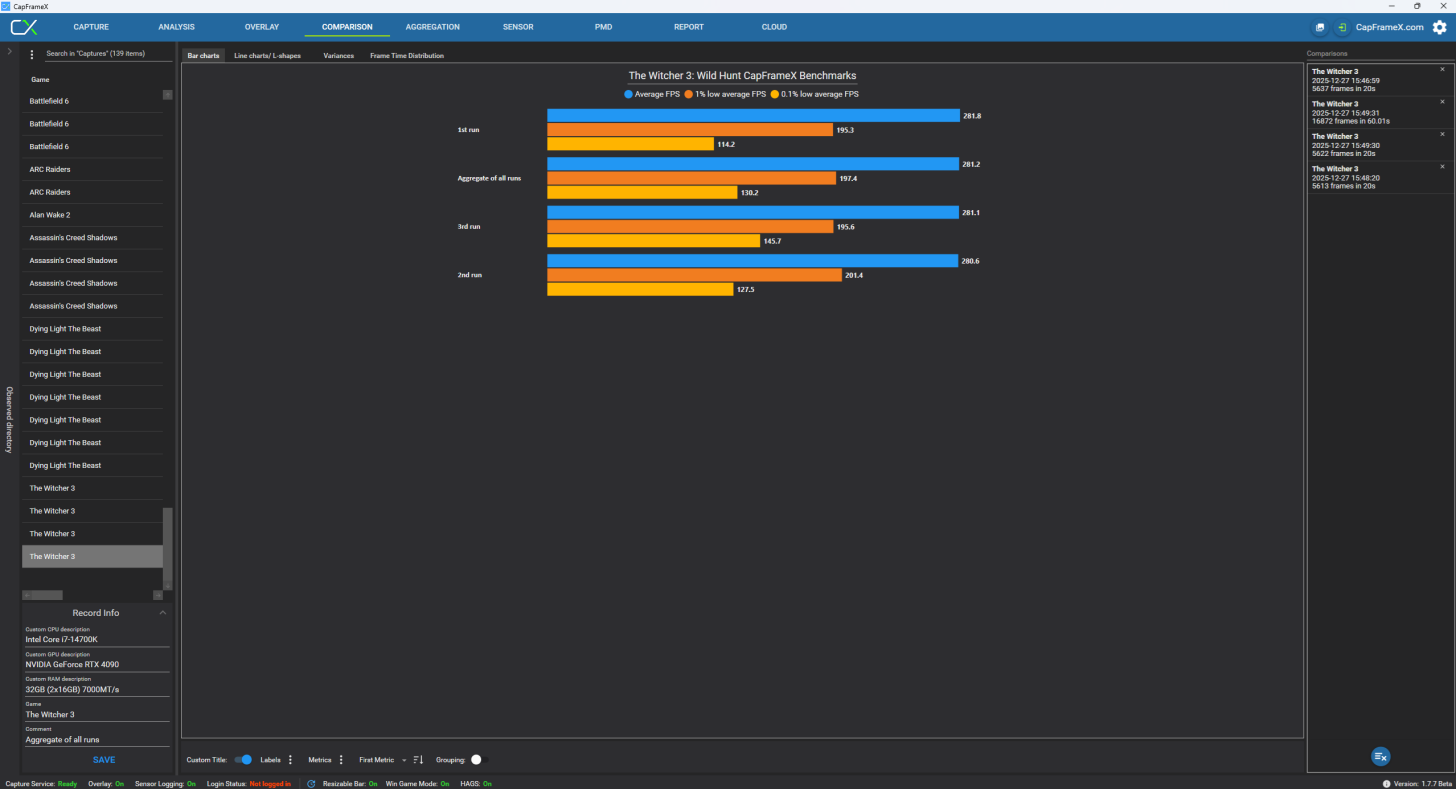Focus the Search in Captures field
This screenshot has width=1456, height=789.
(108, 54)
